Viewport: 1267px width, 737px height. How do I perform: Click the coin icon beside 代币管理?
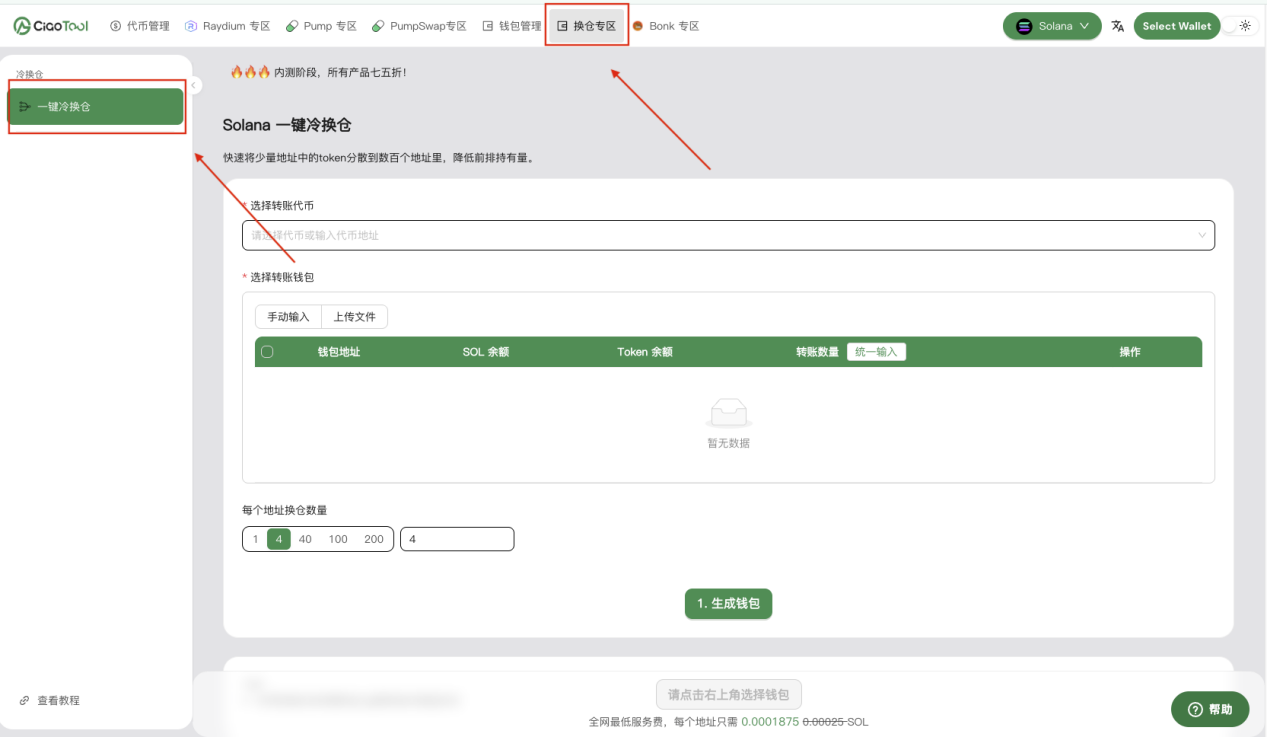[115, 26]
